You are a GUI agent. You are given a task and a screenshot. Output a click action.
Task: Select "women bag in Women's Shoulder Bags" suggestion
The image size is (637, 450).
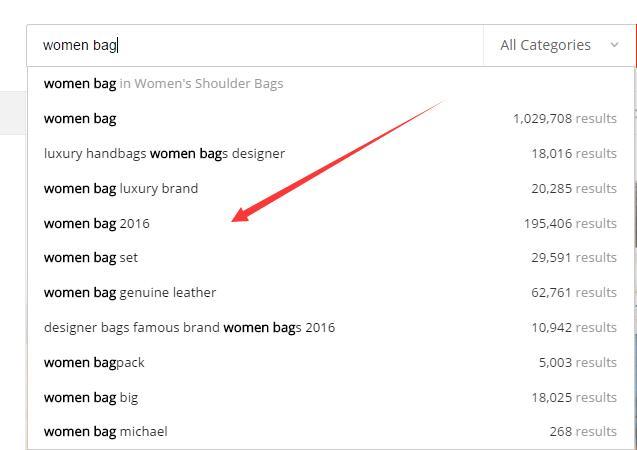163,84
